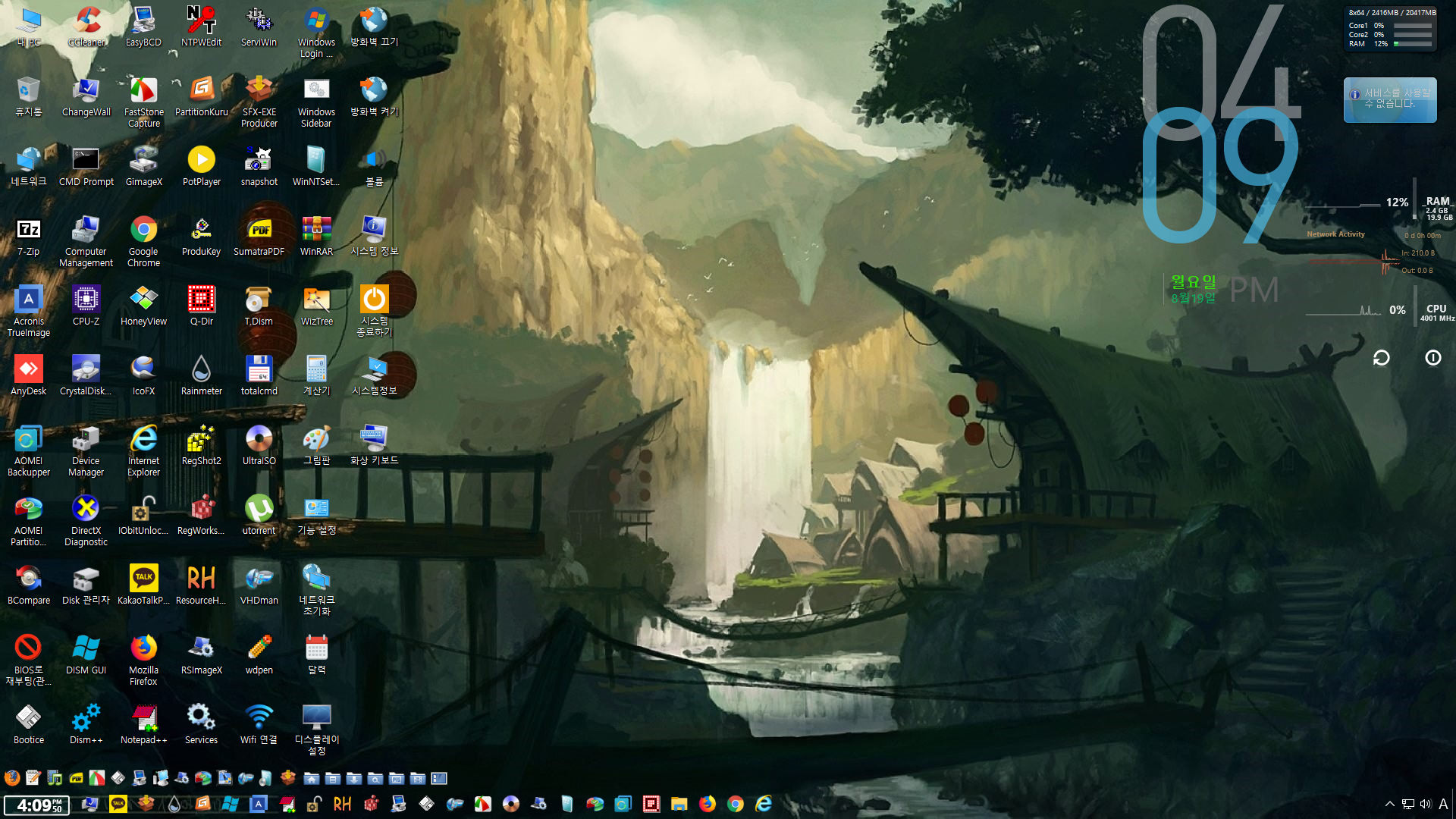Open ProduKey shortcut
The height and width of the screenshot is (819, 1456).
coord(201,236)
